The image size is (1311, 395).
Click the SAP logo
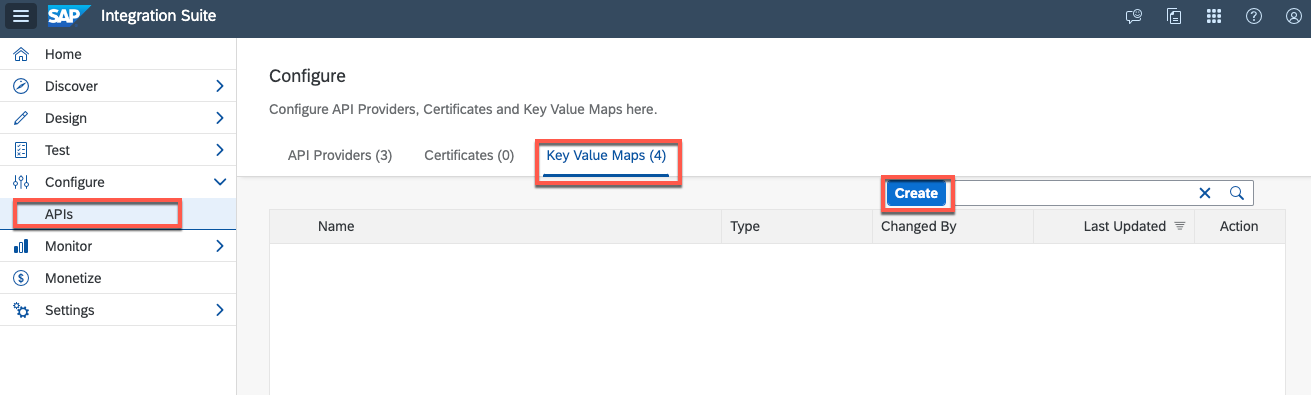69,16
